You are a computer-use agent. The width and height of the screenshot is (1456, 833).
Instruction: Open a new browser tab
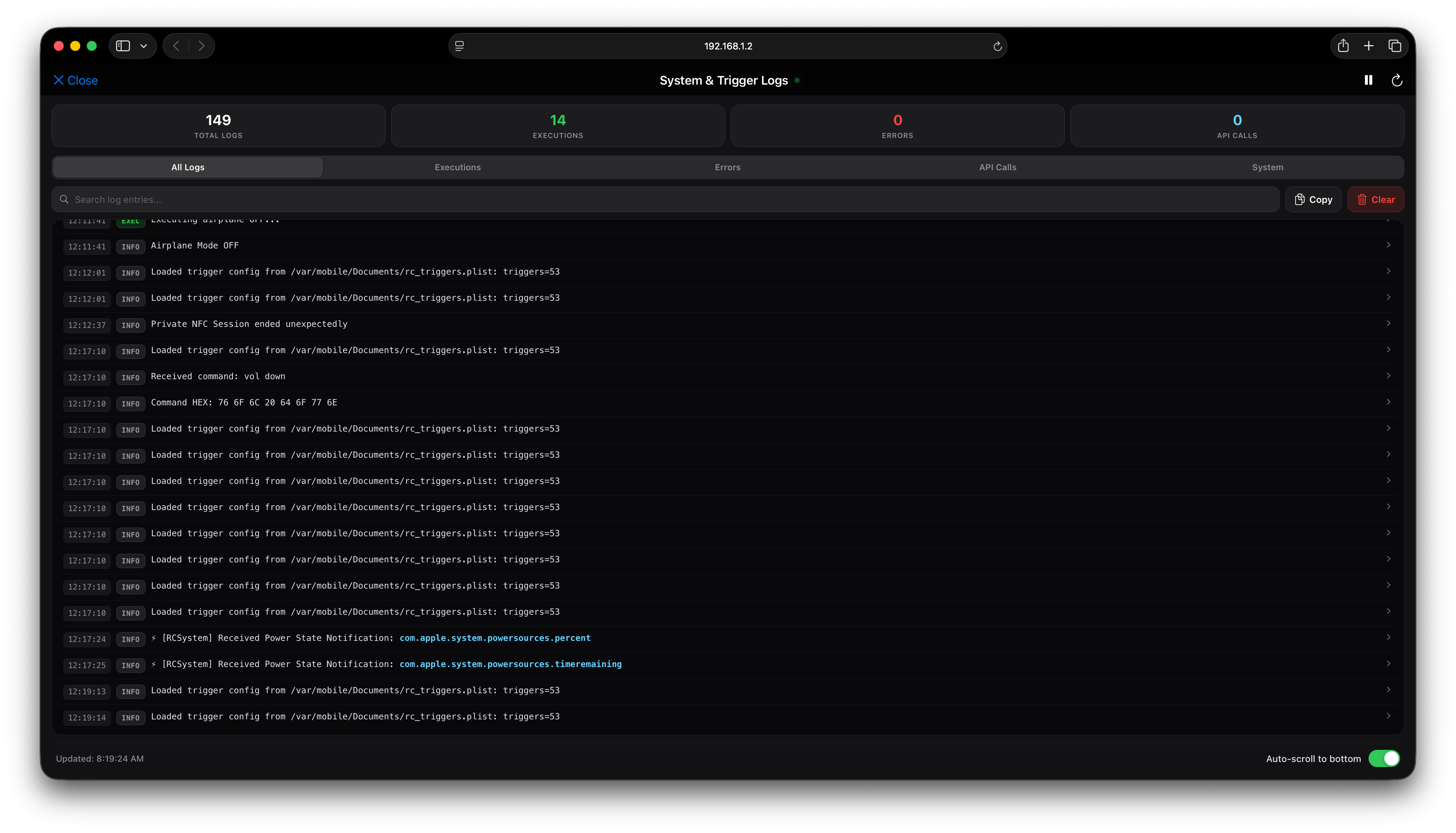[x=1368, y=46]
